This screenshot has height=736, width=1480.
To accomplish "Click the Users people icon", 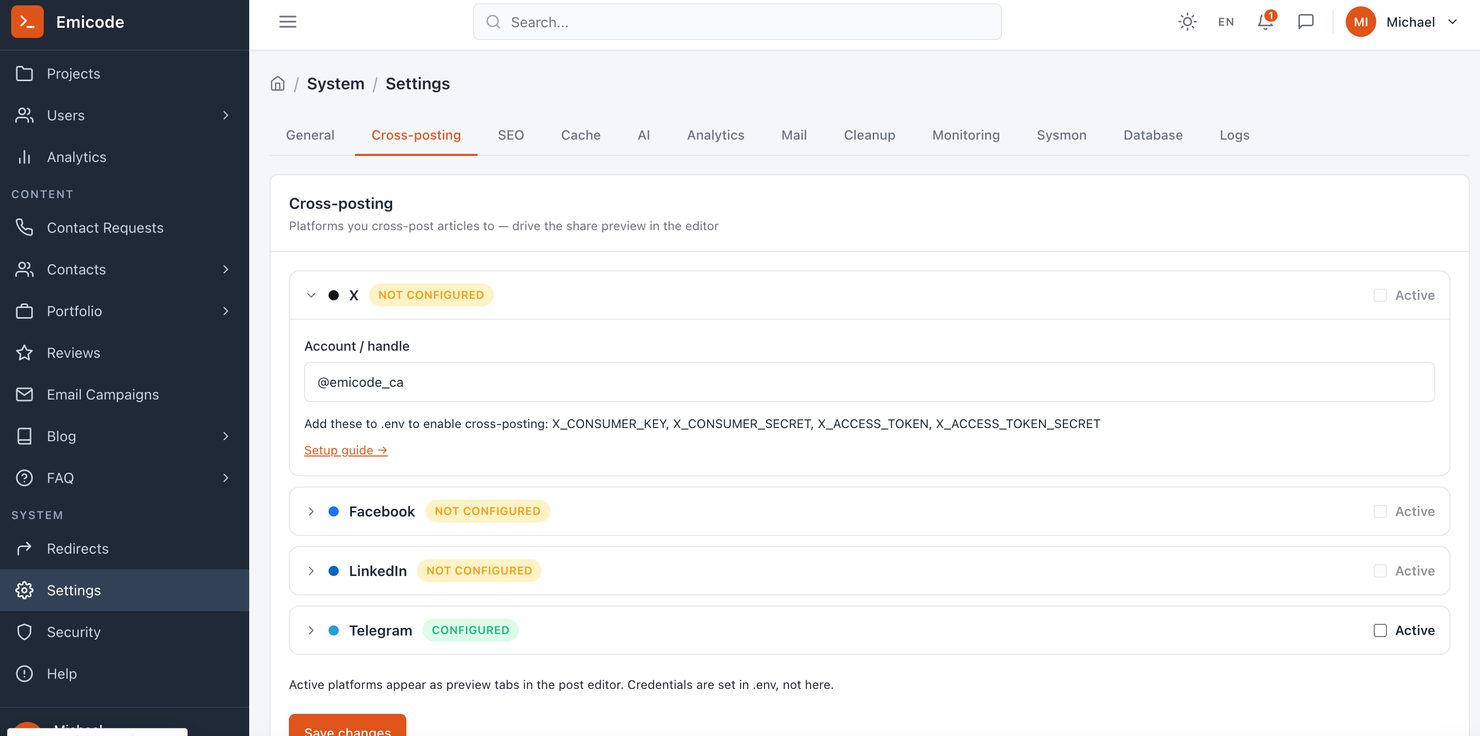I will tap(25, 115).
